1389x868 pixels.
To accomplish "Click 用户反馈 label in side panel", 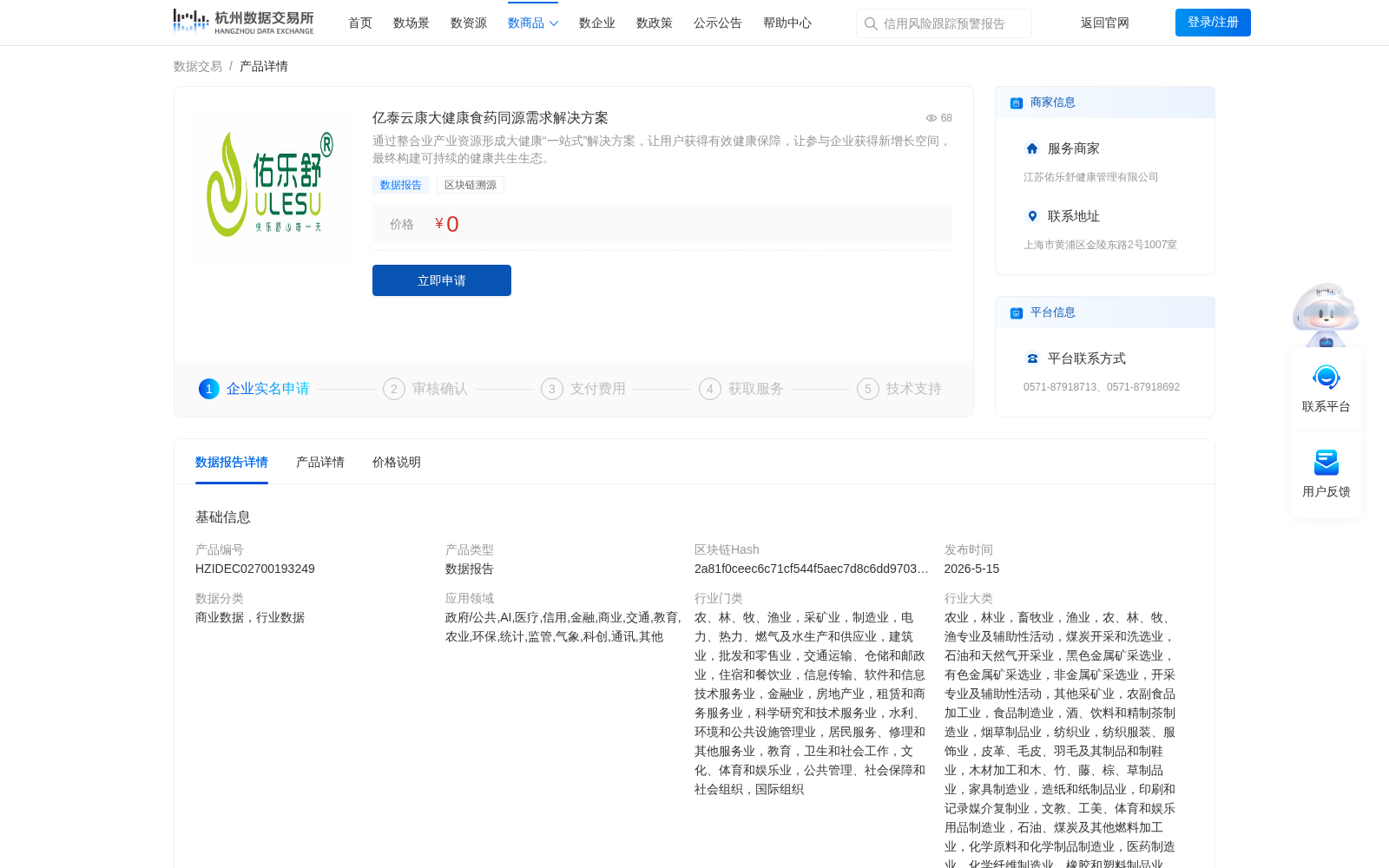I will point(1326,491).
